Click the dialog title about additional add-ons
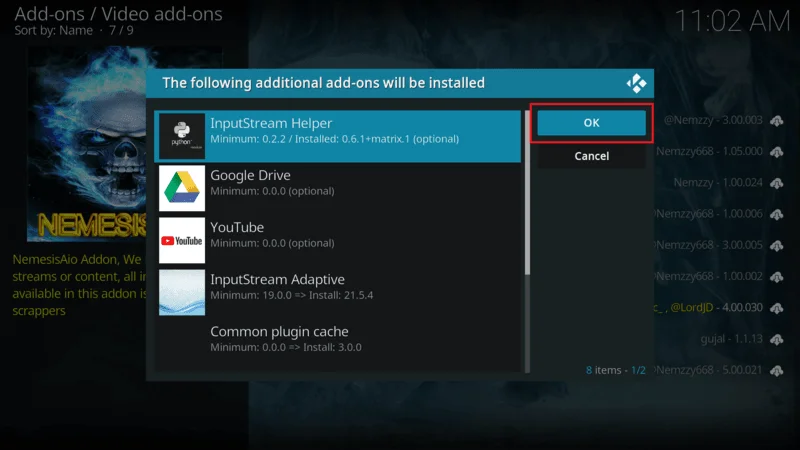Screen dimensions: 800x450 (323, 83)
